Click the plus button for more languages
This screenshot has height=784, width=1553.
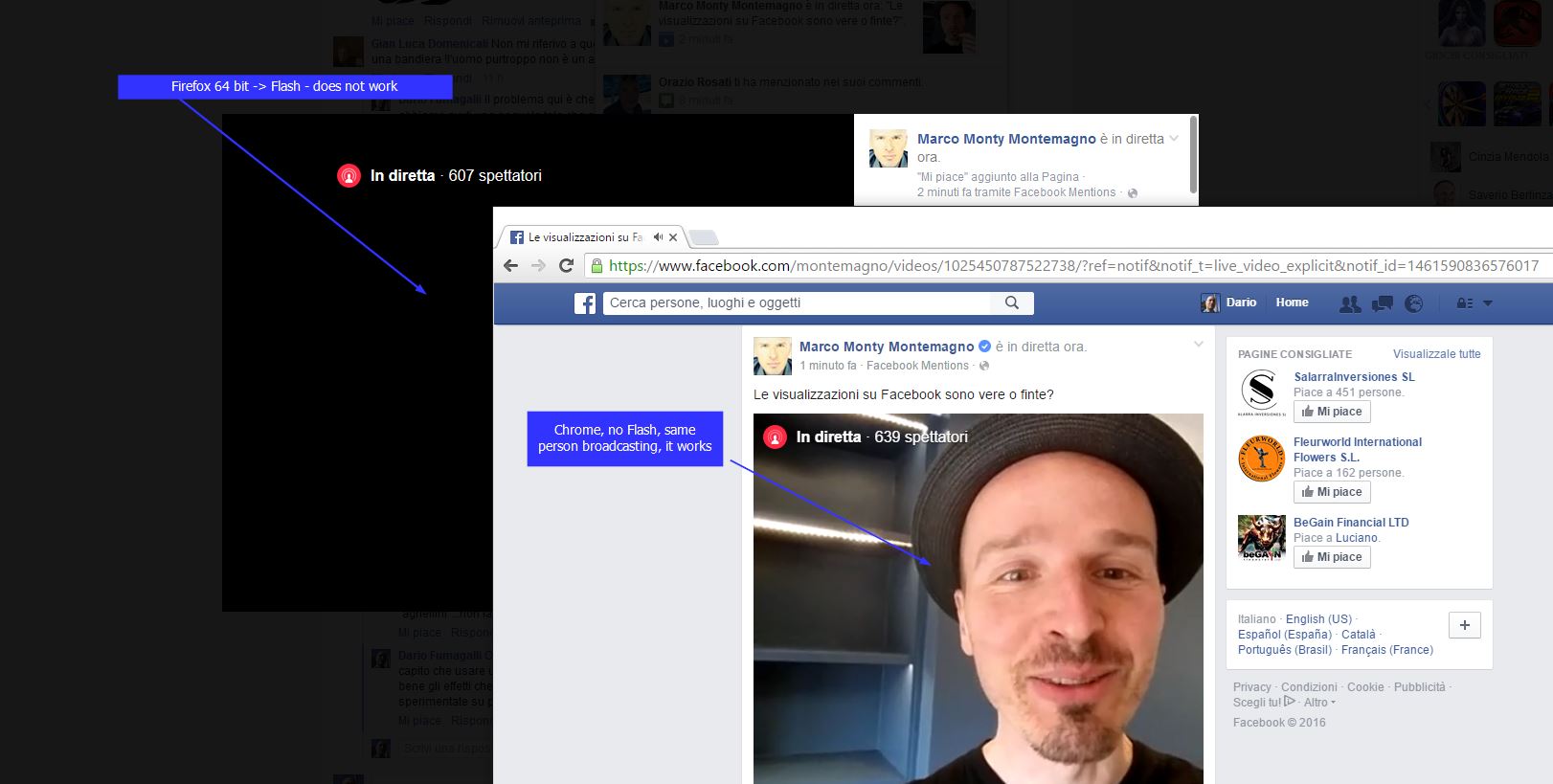pos(1465,625)
